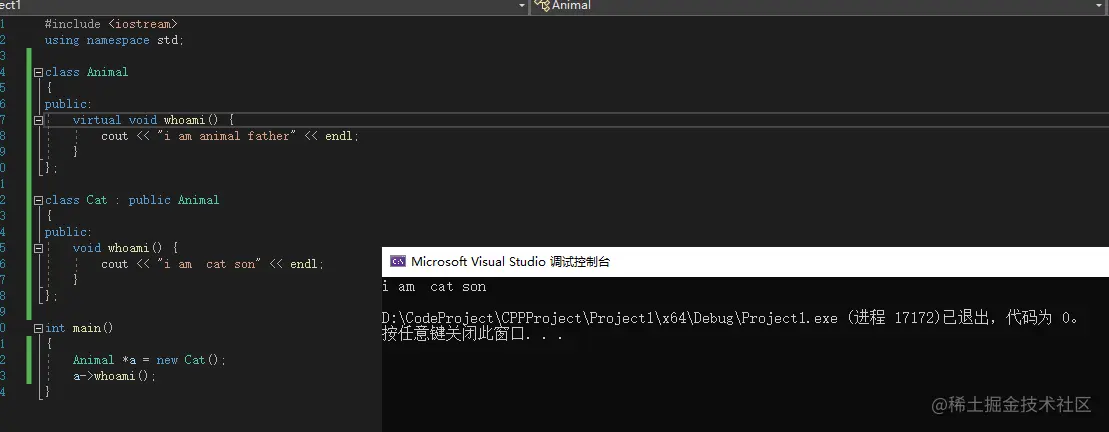Image resolution: width=1109 pixels, height=432 pixels.
Task: Click the 'Animal *a = new Cat();' line
Action: pyautogui.click(x=149, y=360)
